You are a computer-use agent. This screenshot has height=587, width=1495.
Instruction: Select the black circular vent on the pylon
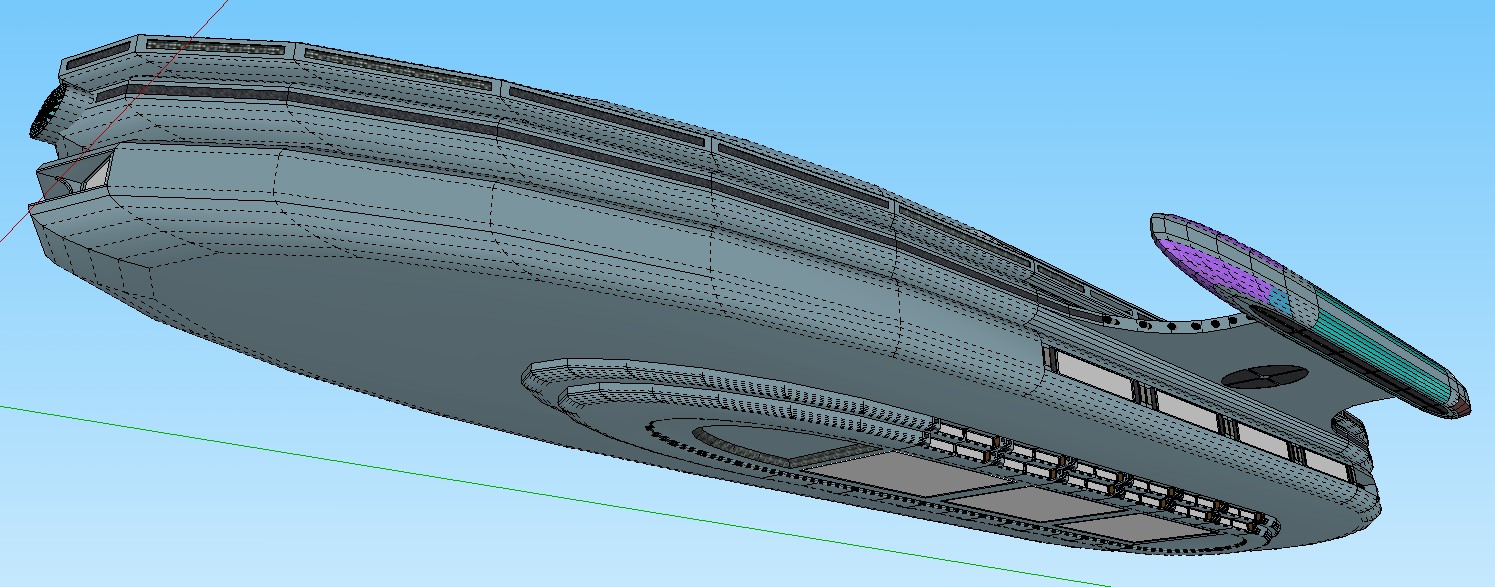(1264, 377)
